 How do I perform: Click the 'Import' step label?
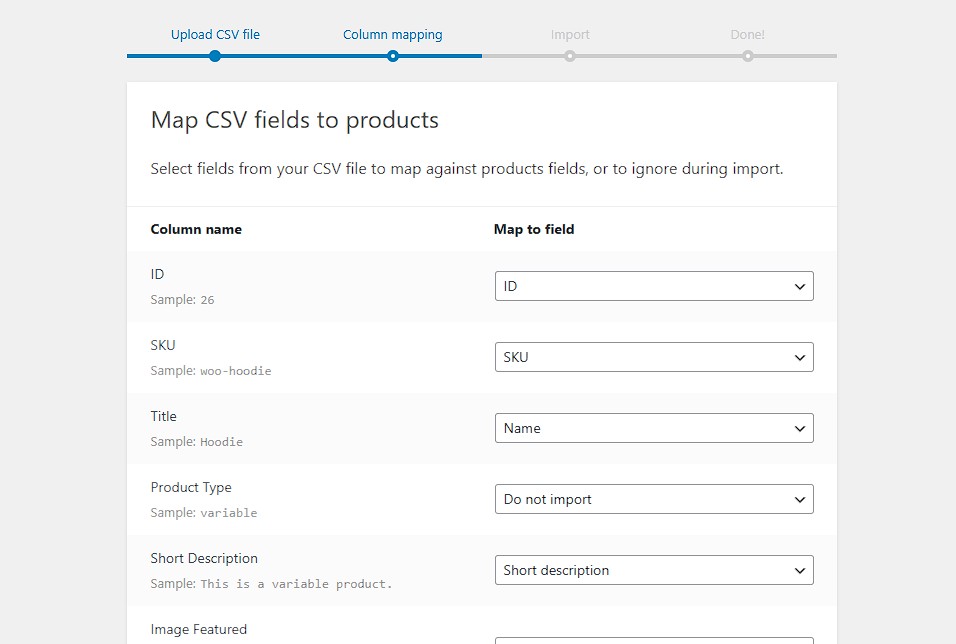pos(570,35)
